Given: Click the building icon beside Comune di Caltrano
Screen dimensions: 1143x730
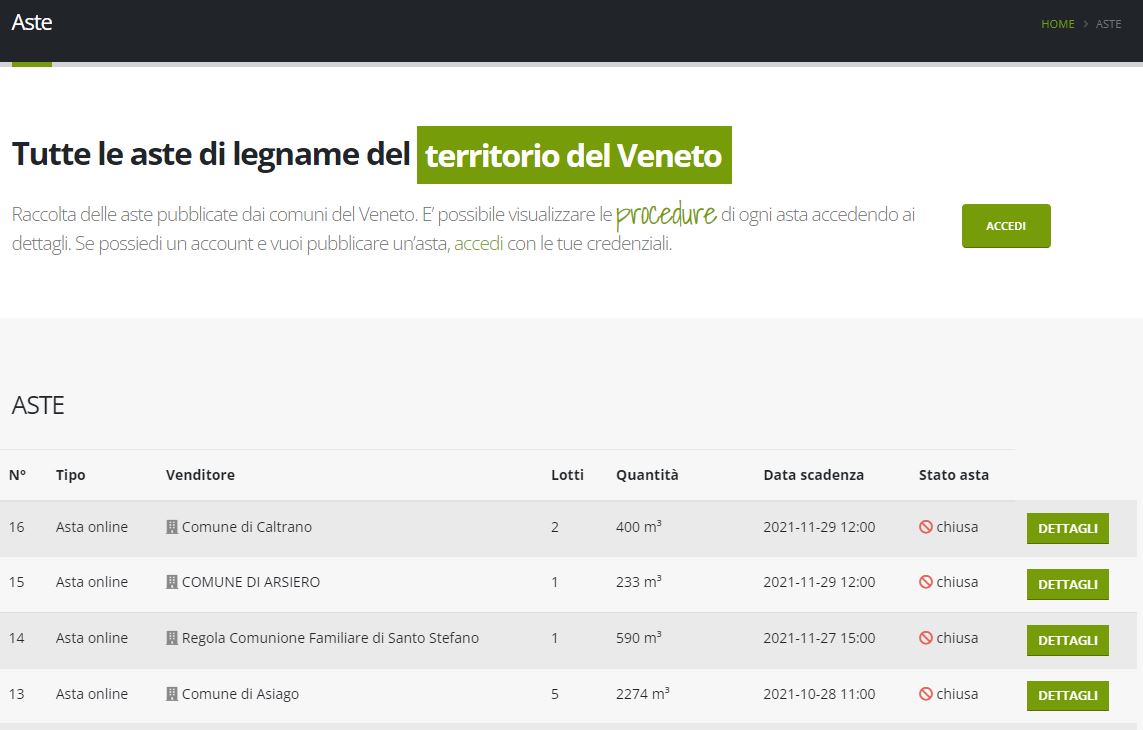Looking at the screenshot, I should coord(172,527).
